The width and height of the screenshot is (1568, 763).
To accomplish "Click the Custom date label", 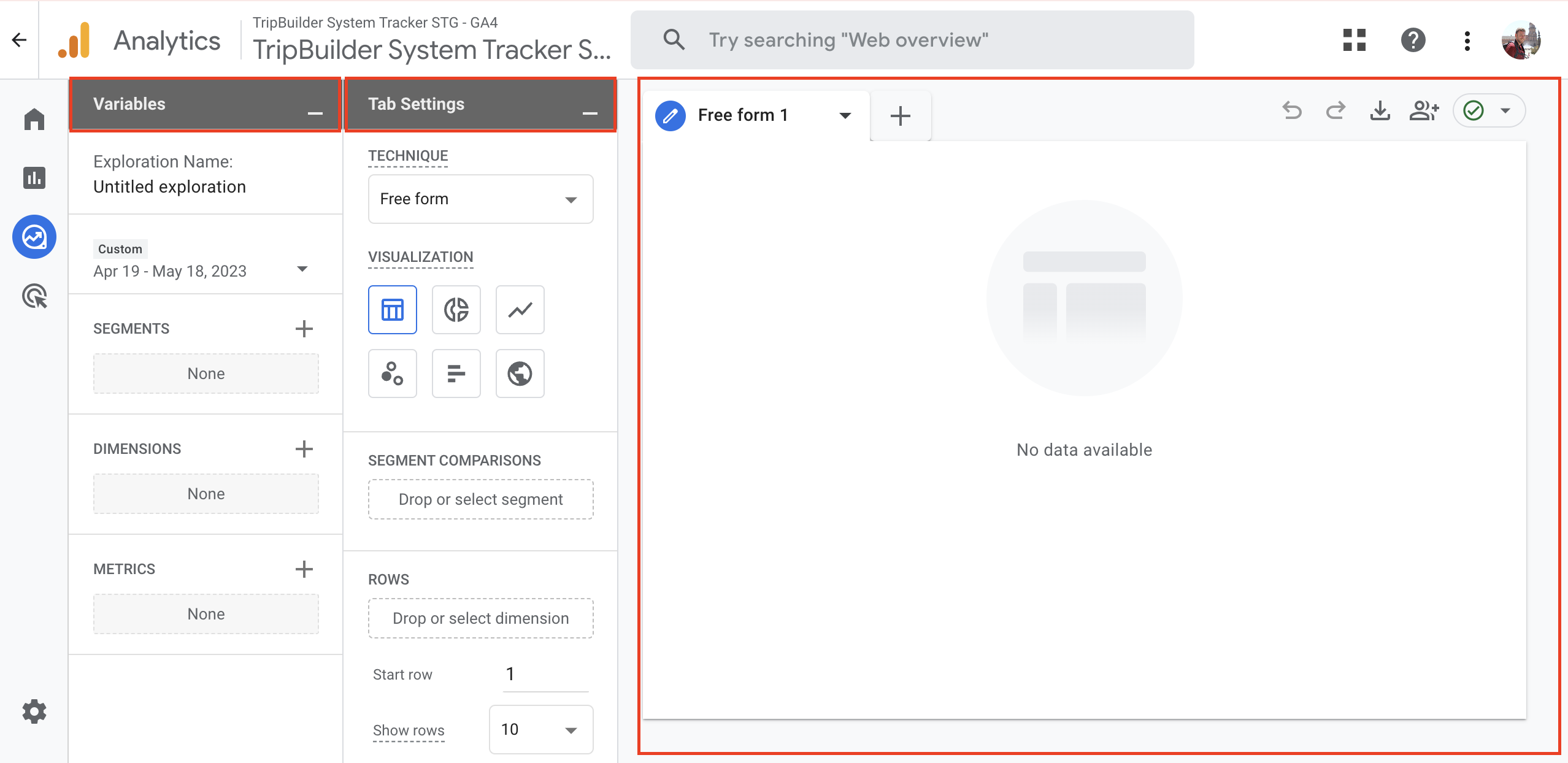I will tap(120, 249).
